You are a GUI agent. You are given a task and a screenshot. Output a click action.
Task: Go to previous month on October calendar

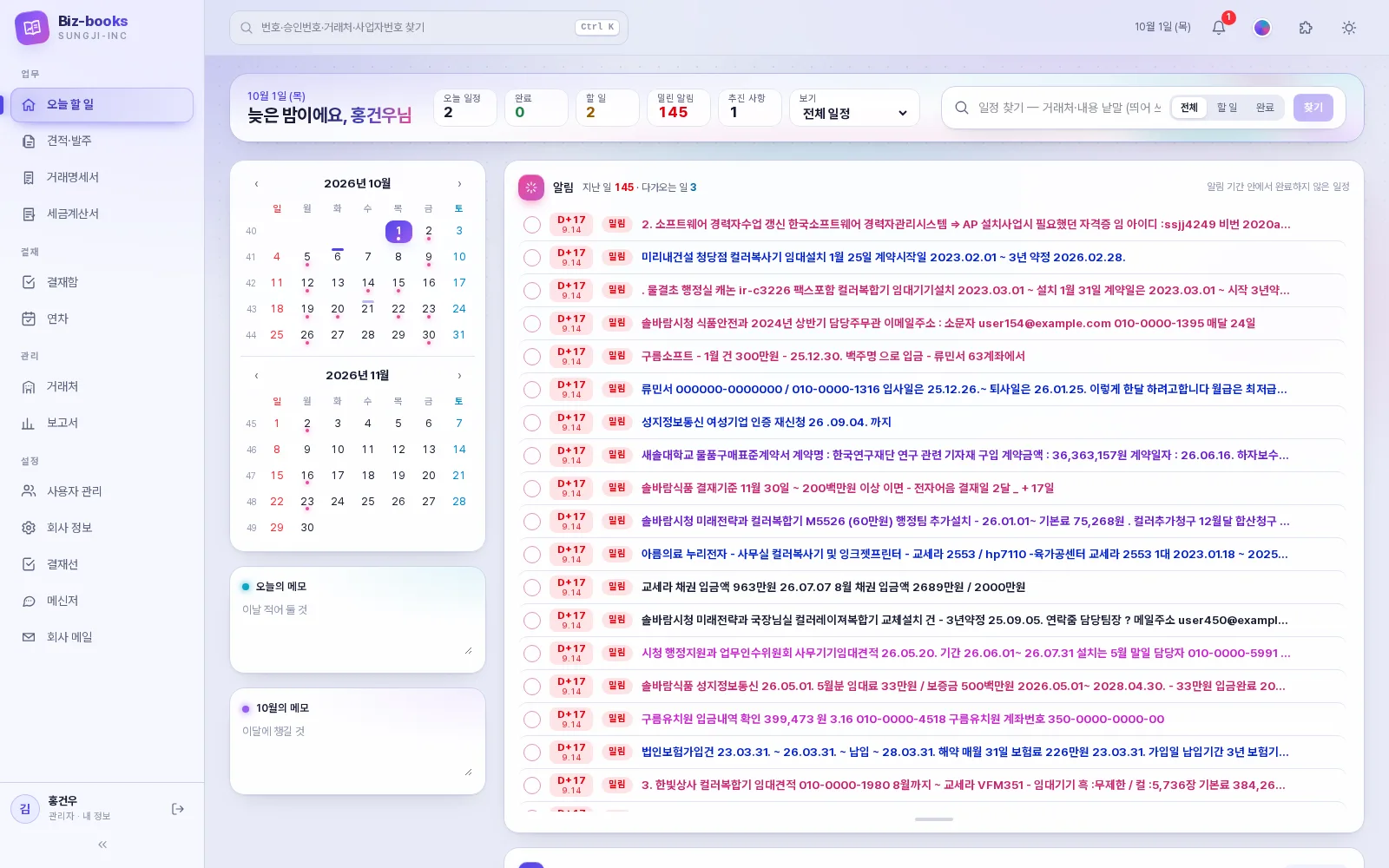[x=256, y=184]
